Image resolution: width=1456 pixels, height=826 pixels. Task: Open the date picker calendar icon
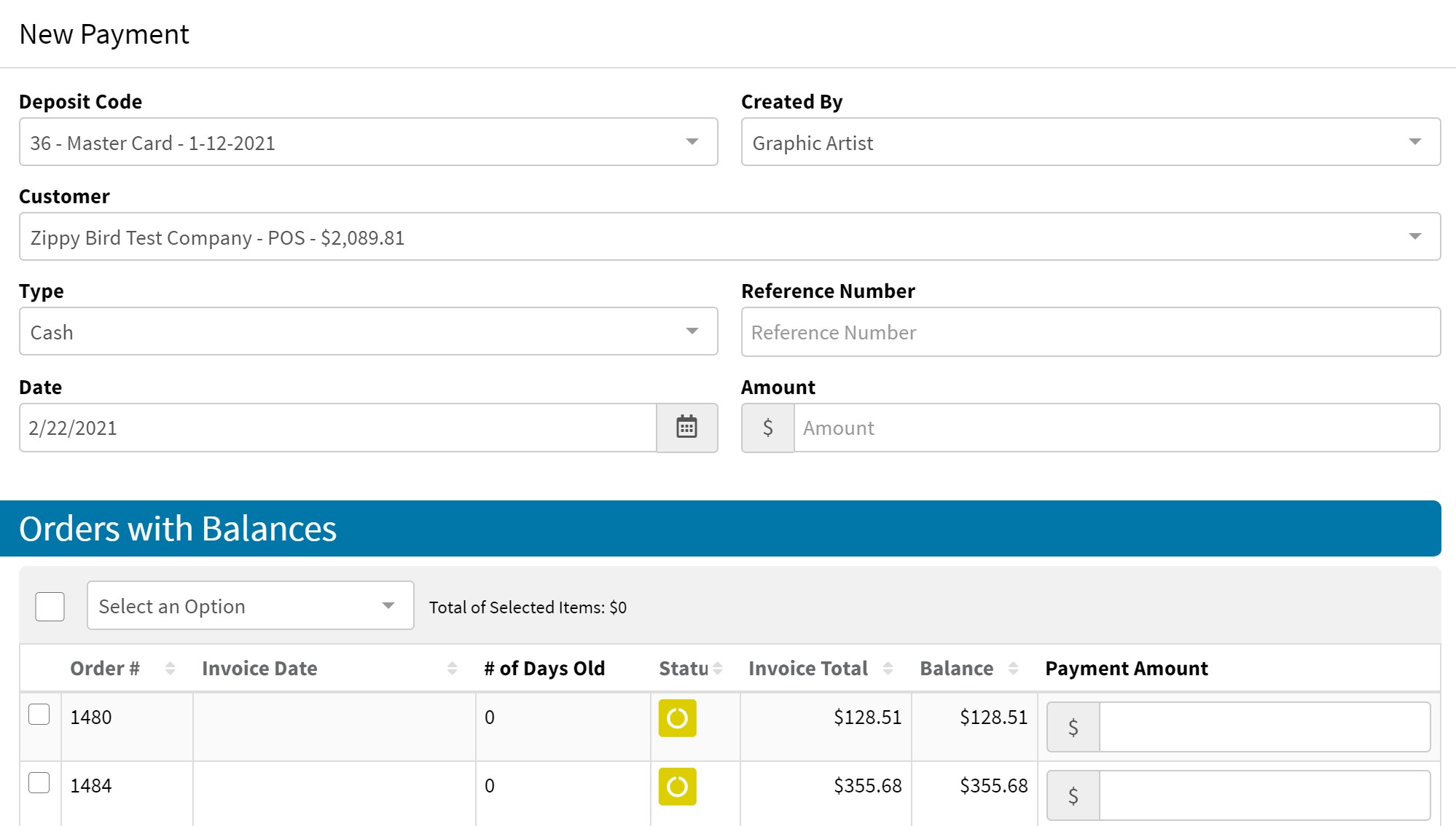[x=686, y=428]
